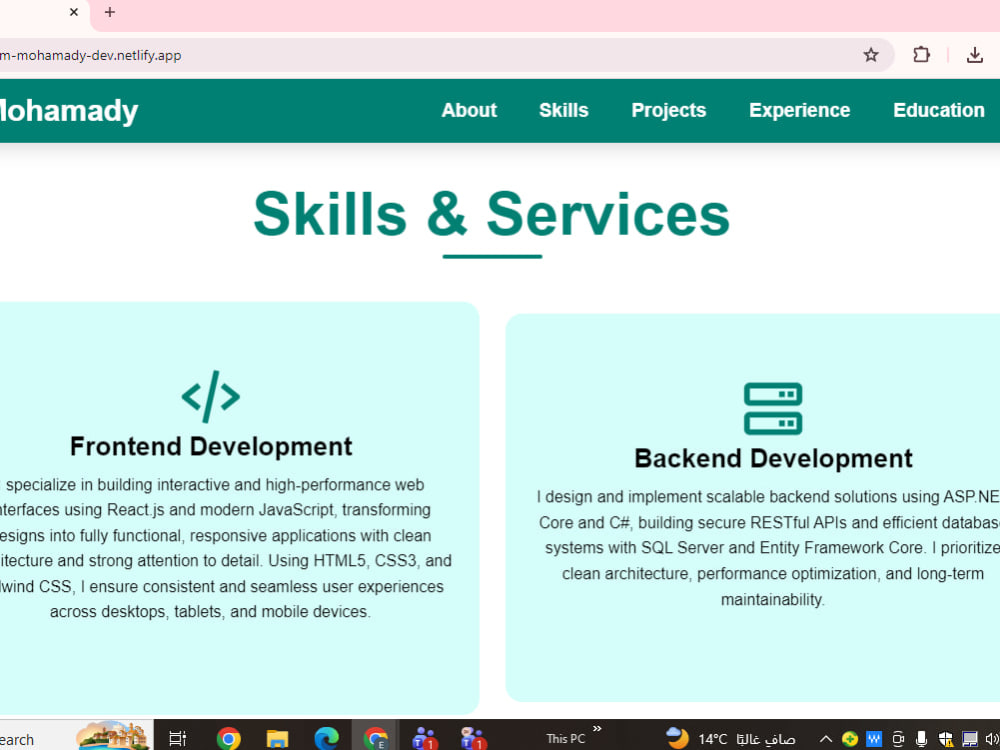1000x750 pixels.
Task: Bookmark this page with the star icon
Action: tap(871, 55)
